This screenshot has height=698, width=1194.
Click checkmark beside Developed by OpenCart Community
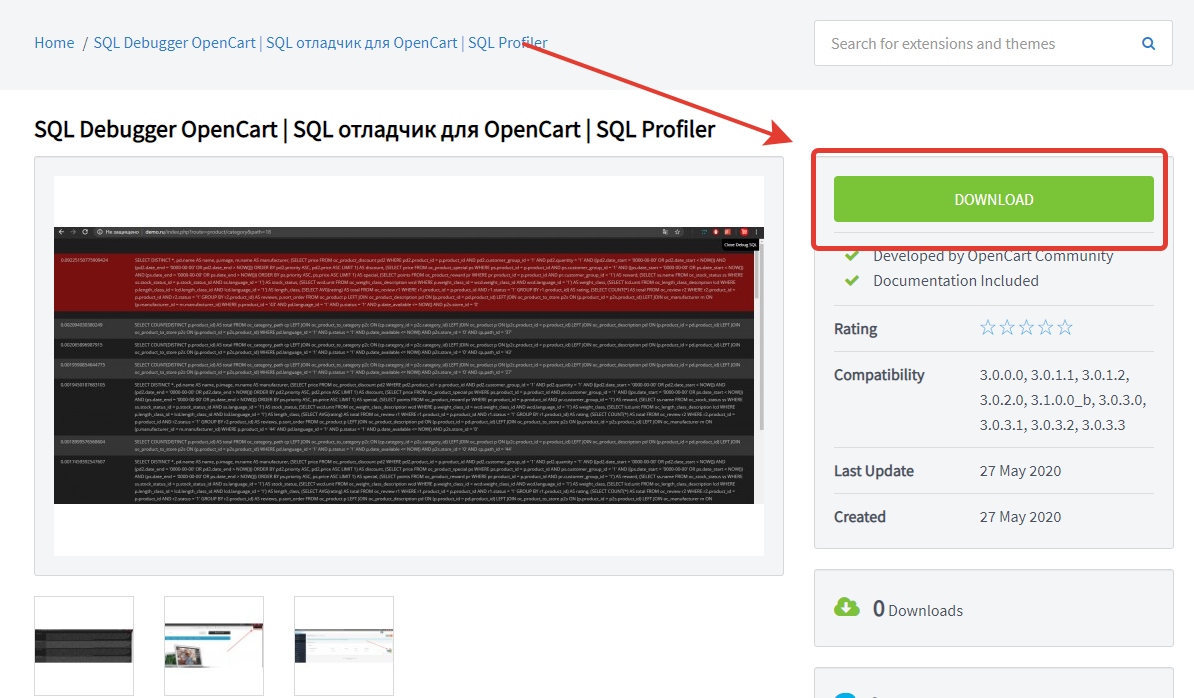(852, 256)
